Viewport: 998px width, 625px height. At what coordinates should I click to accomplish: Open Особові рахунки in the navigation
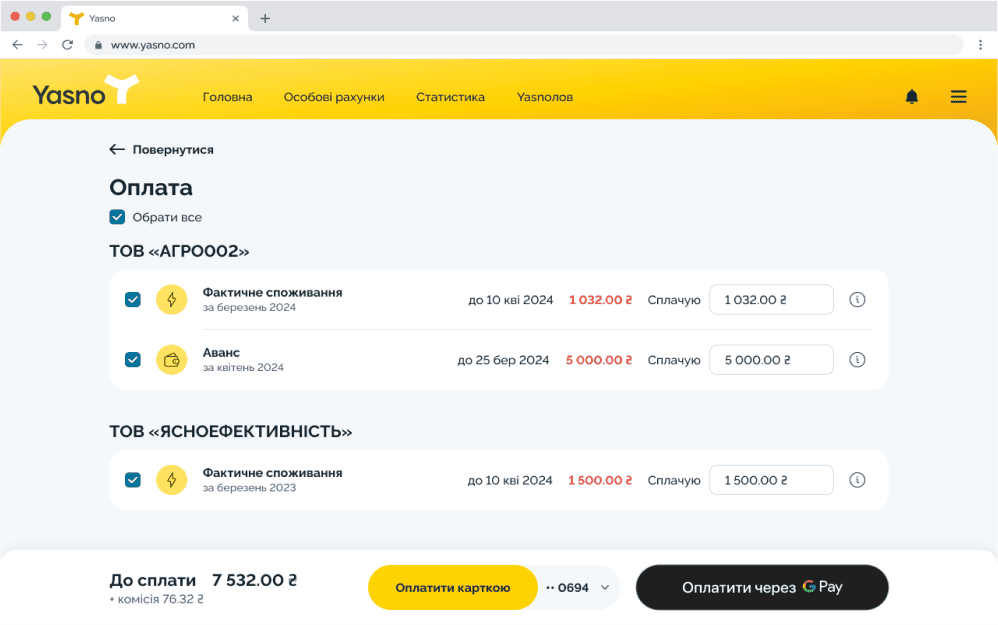pos(334,97)
